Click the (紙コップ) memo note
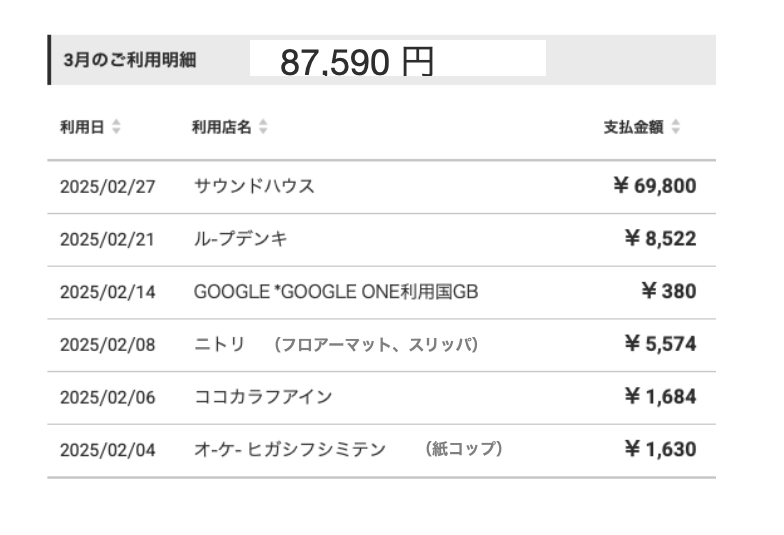Image resolution: width=784 pixels, height=535 pixels. (462, 450)
